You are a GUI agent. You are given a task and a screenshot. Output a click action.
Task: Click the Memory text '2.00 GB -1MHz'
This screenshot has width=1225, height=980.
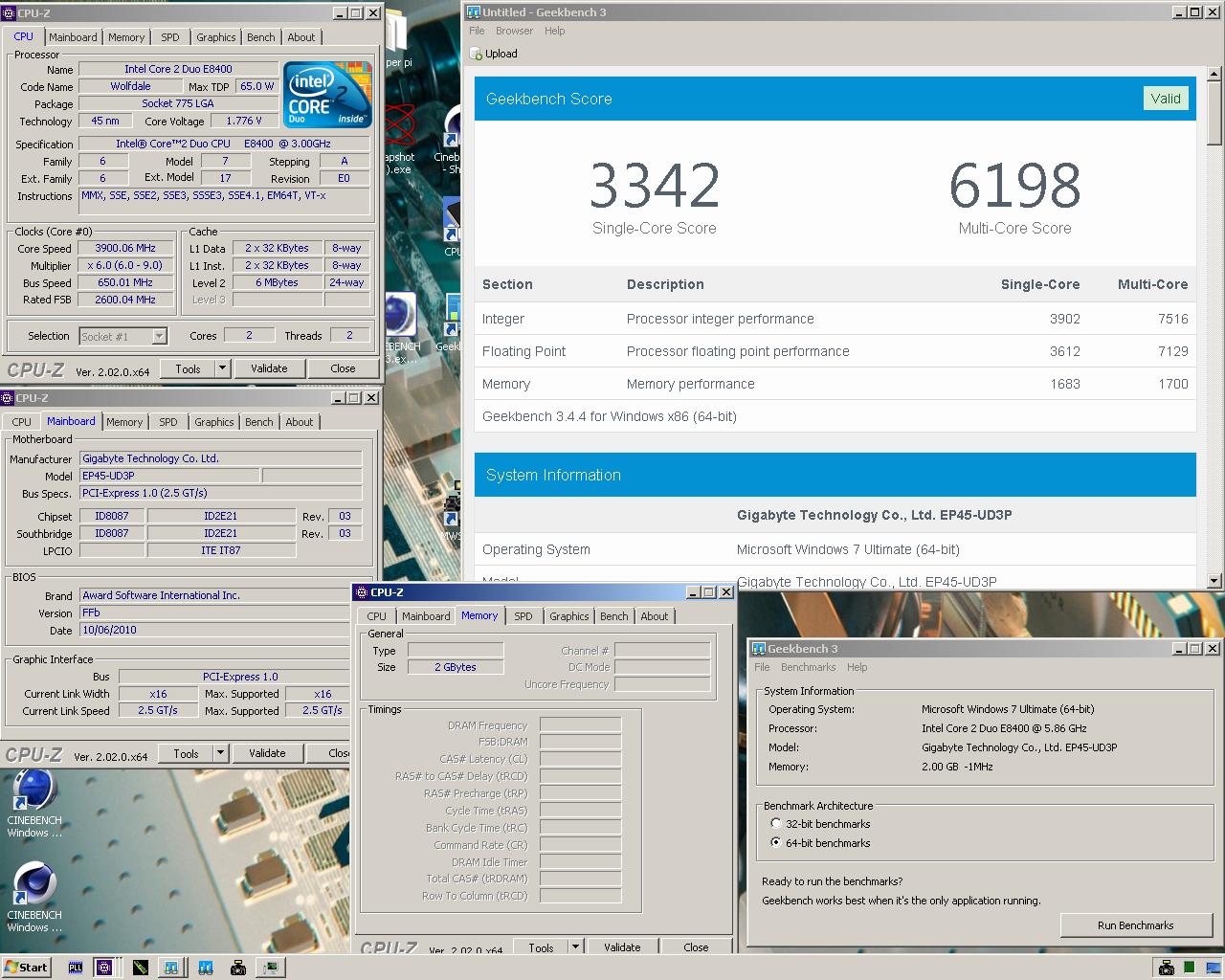coord(957,767)
